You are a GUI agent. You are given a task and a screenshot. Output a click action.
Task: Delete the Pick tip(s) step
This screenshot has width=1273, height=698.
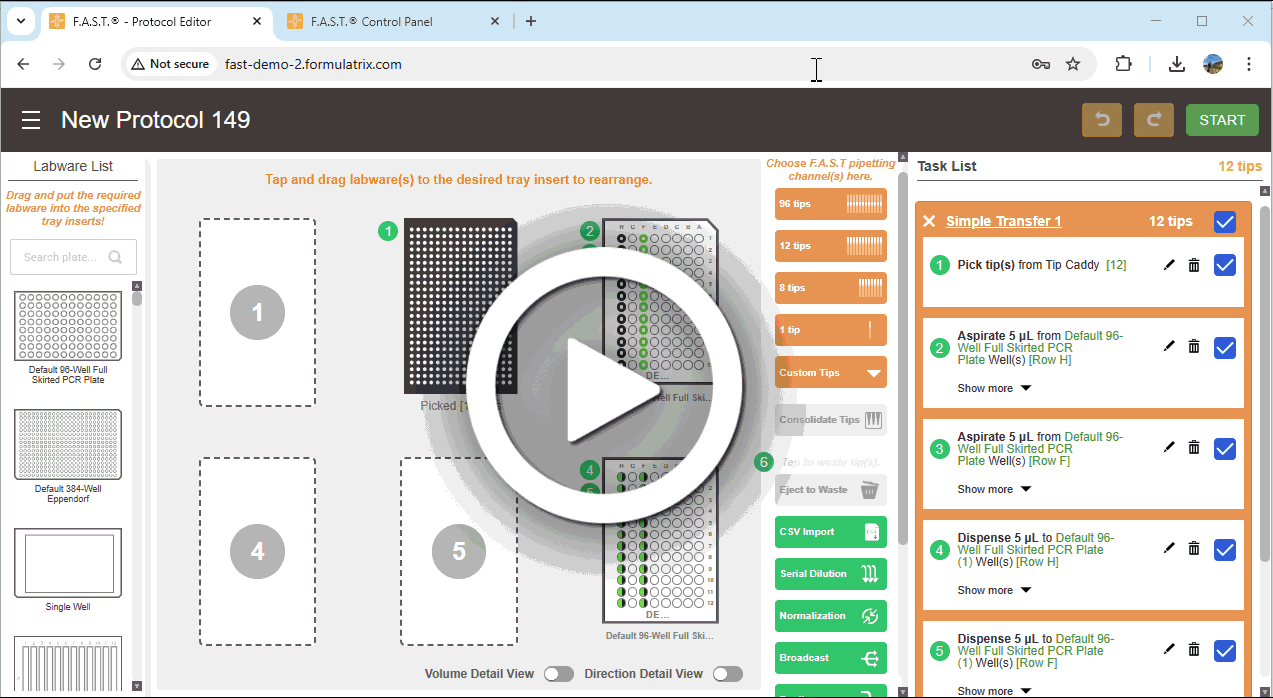pos(1194,265)
